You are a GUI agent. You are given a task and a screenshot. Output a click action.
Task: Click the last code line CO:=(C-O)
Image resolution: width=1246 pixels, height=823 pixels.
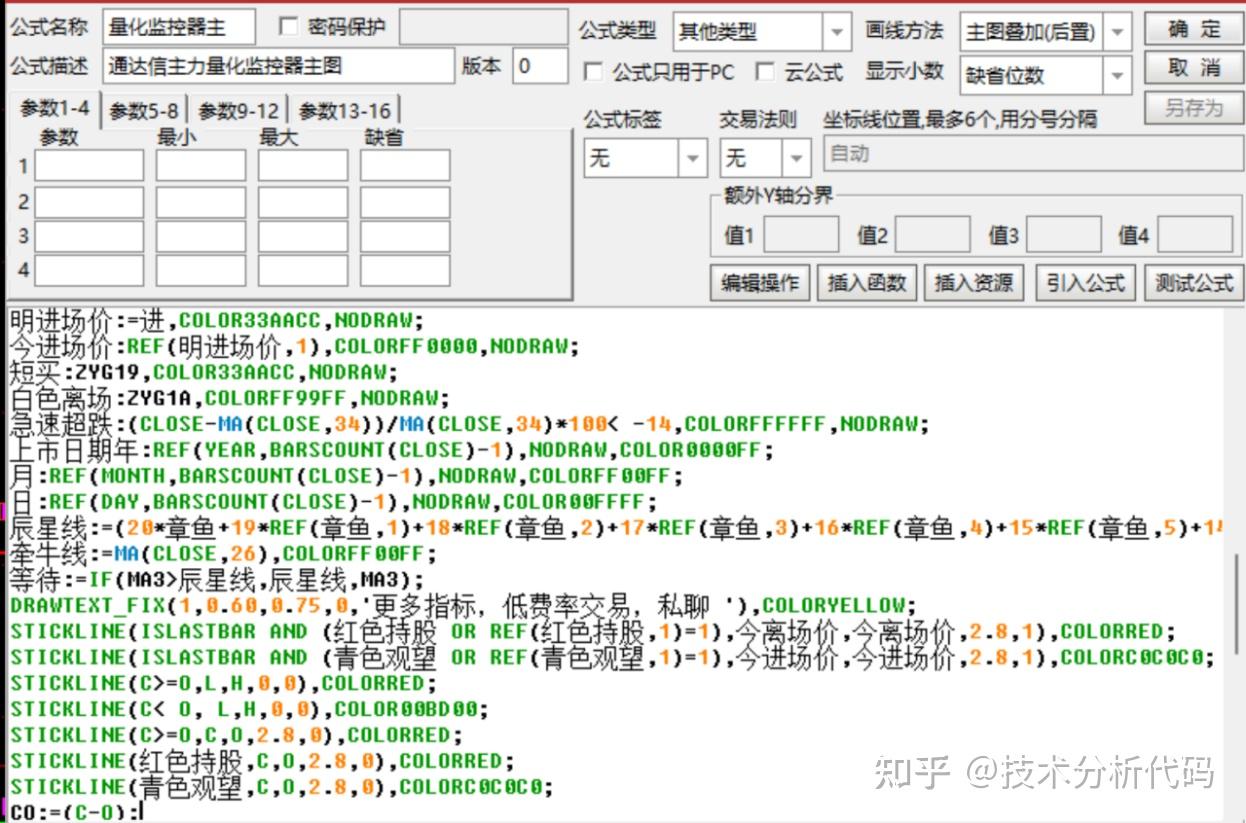pos(76,813)
